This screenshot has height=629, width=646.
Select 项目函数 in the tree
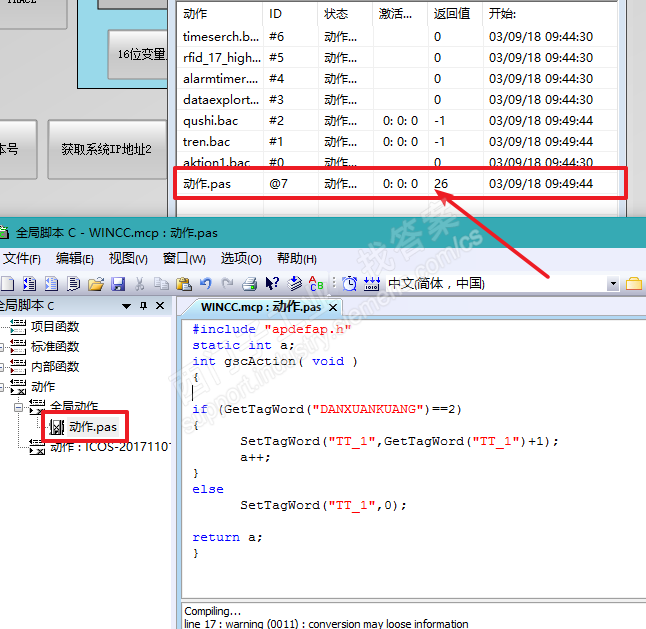tap(55, 327)
